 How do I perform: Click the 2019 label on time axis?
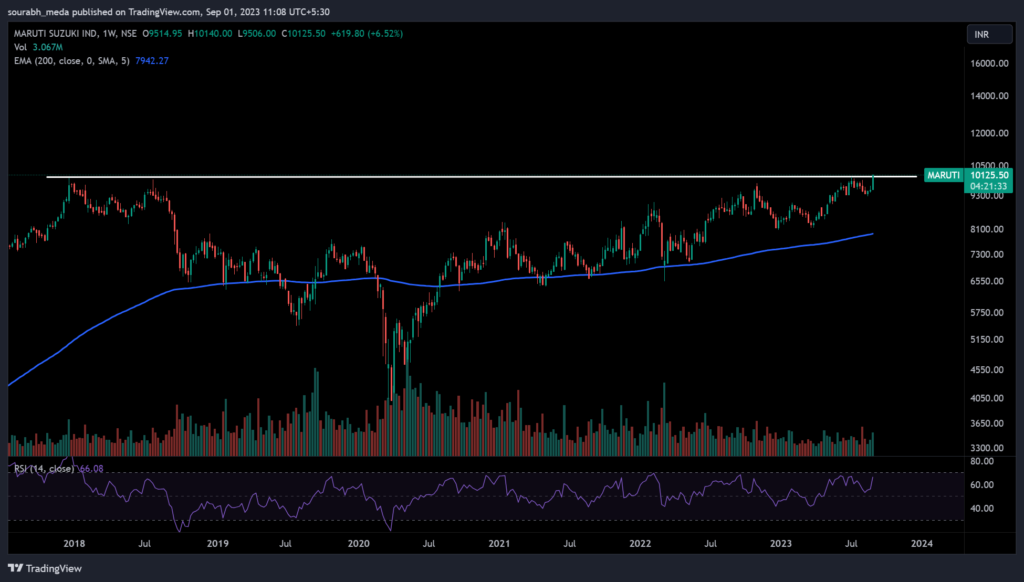[x=217, y=543]
